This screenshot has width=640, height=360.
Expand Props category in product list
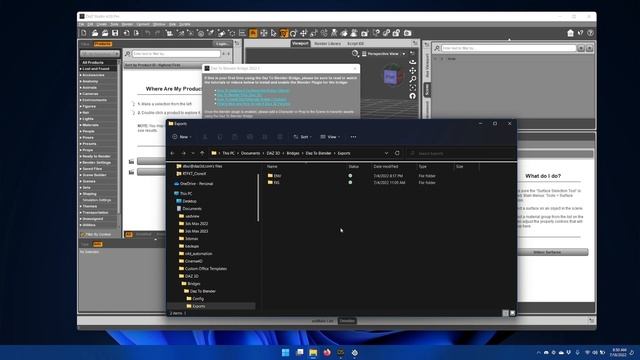(x=81, y=150)
